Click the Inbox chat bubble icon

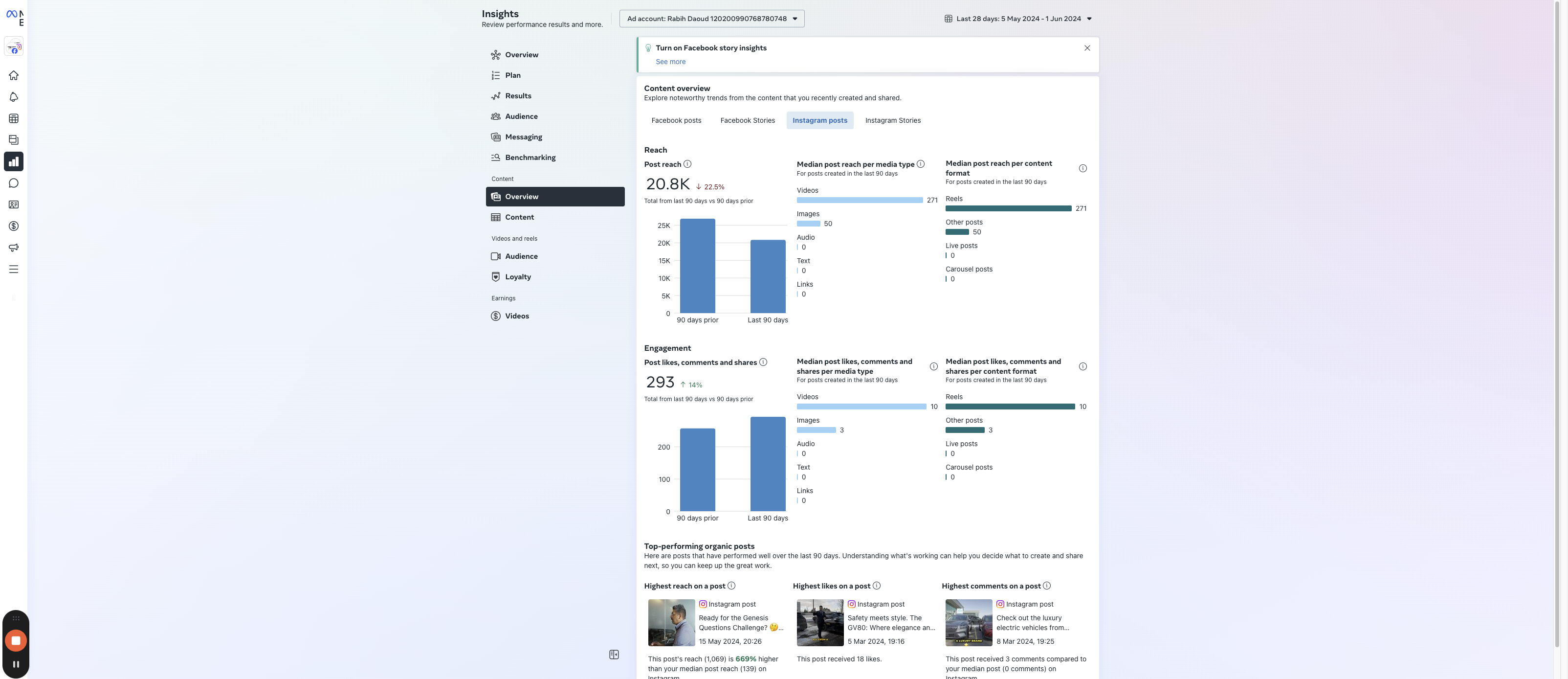(x=13, y=183)
